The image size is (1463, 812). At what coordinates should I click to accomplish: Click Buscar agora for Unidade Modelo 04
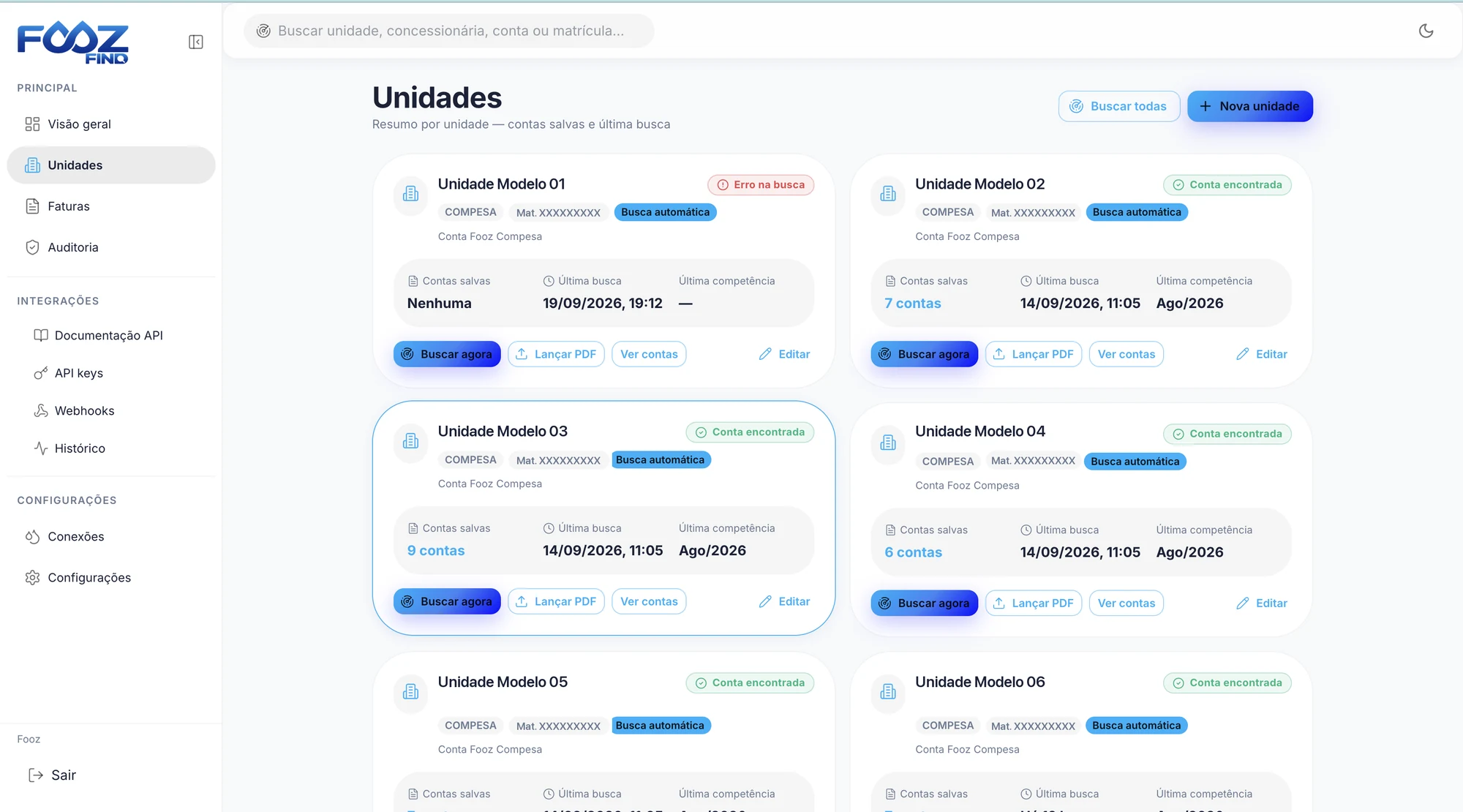point(925,604)
